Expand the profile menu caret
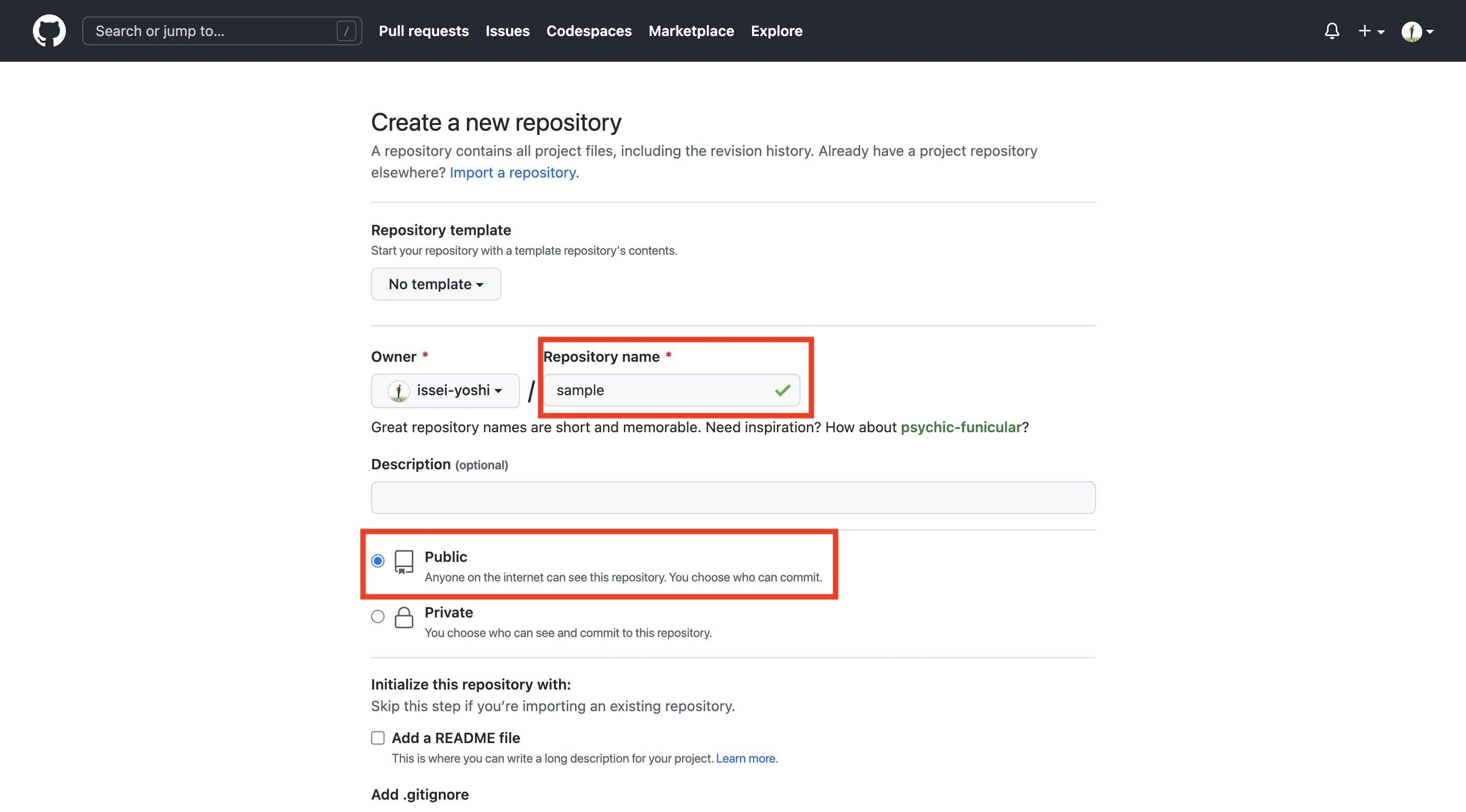The width and height of the screenshot is (1466, 812). pyautogui.click(x=1429, y=32)
